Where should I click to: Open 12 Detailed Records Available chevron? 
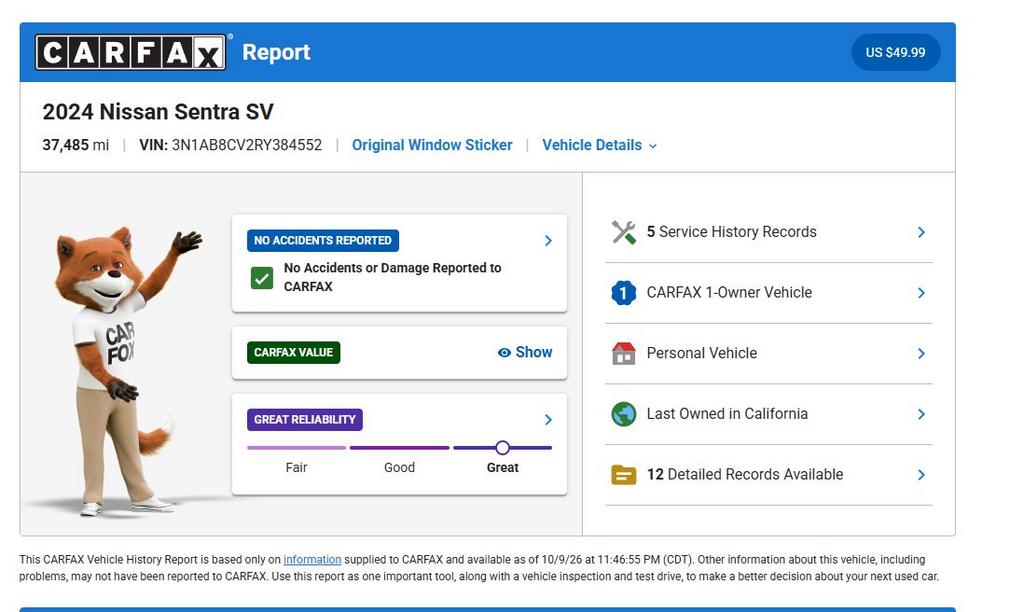[x=921, y=475]
